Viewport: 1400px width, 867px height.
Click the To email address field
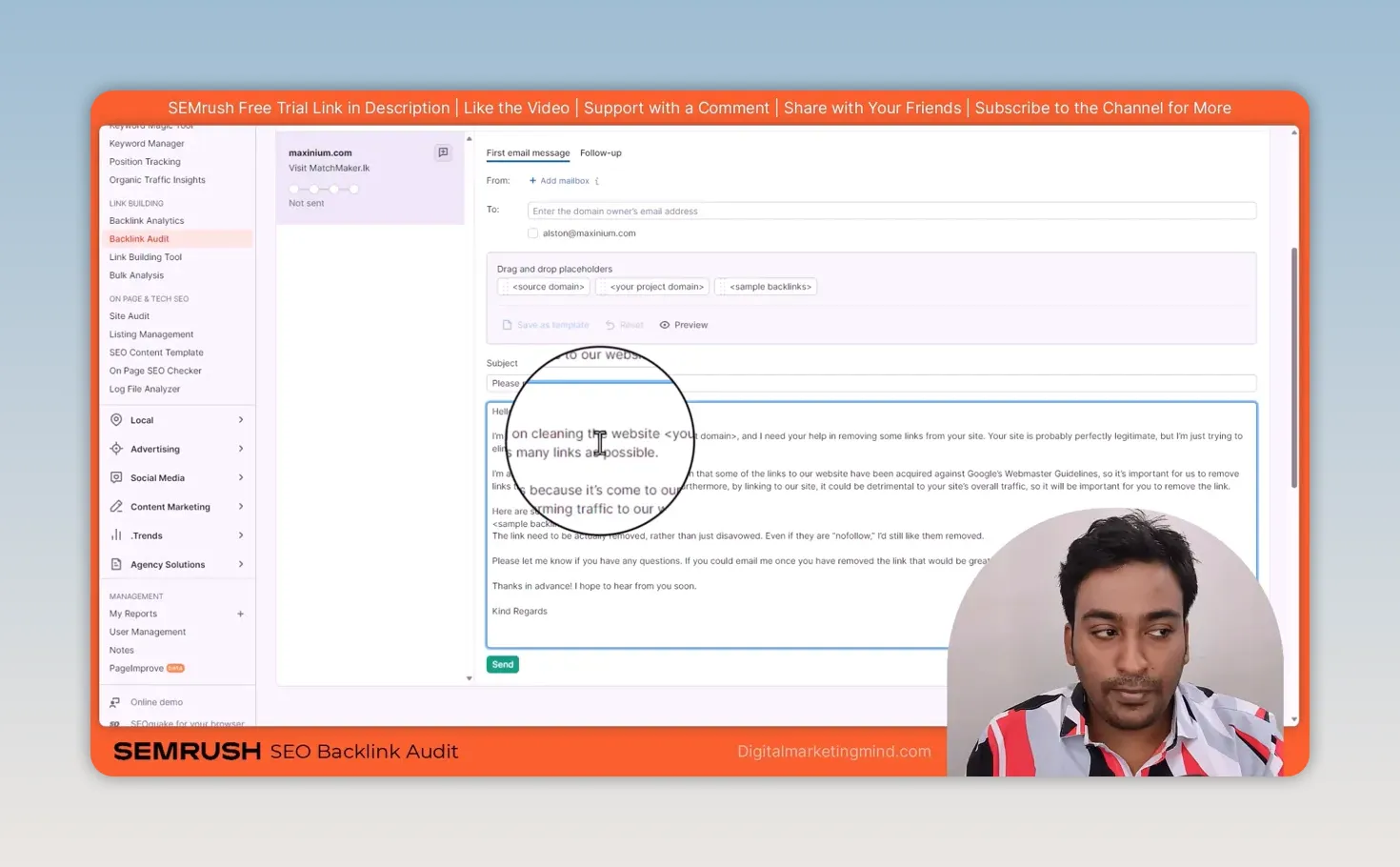(x=891, y=212)
